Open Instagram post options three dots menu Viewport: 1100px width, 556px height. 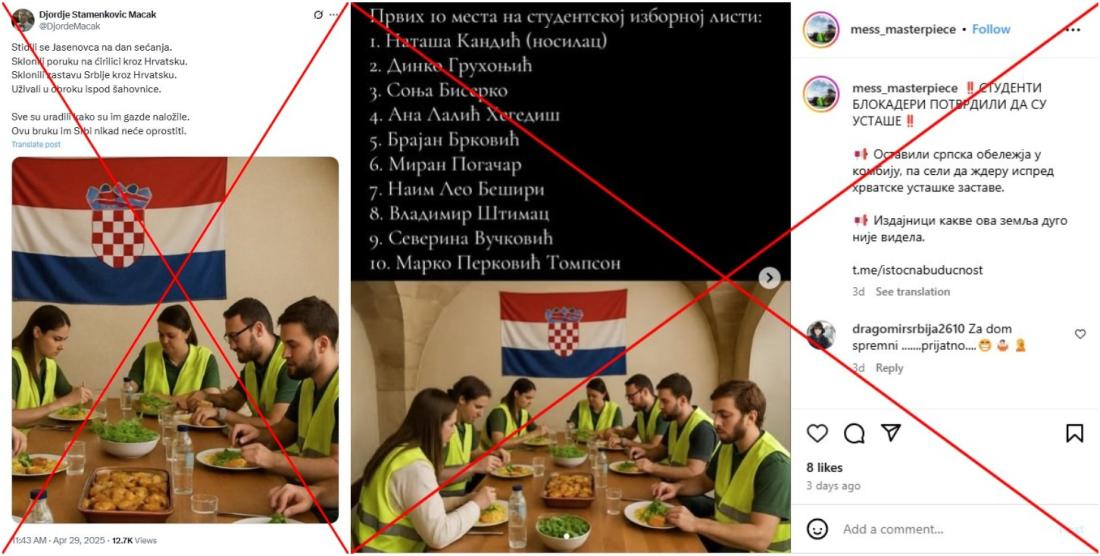(x=1073, y=29)
